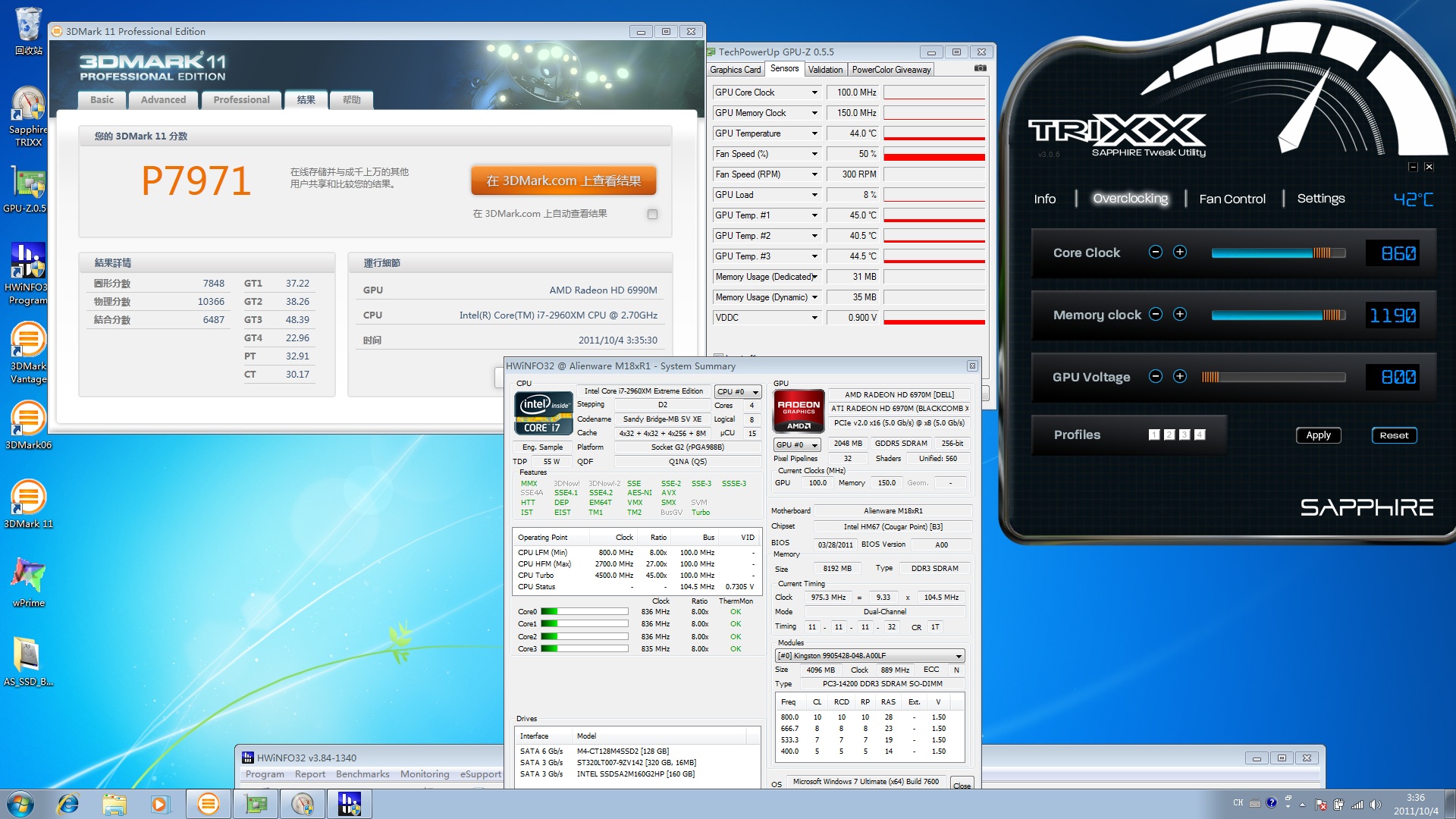Open the Recycle Bin desktop icon
The height and width of the screenshot is (819, 1456).
[28, 32]
